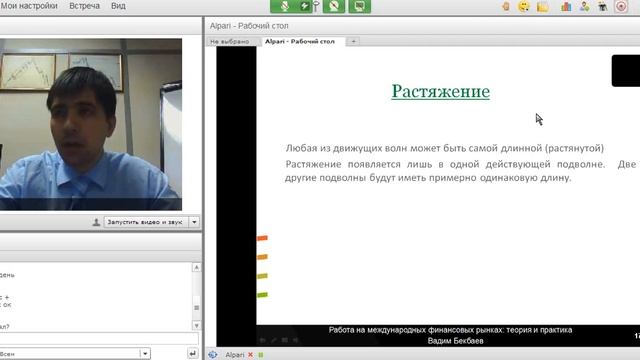Viewport: 640px width, 360px height.
Task: Open the Мои настройки menu
Action: point(29,6)
